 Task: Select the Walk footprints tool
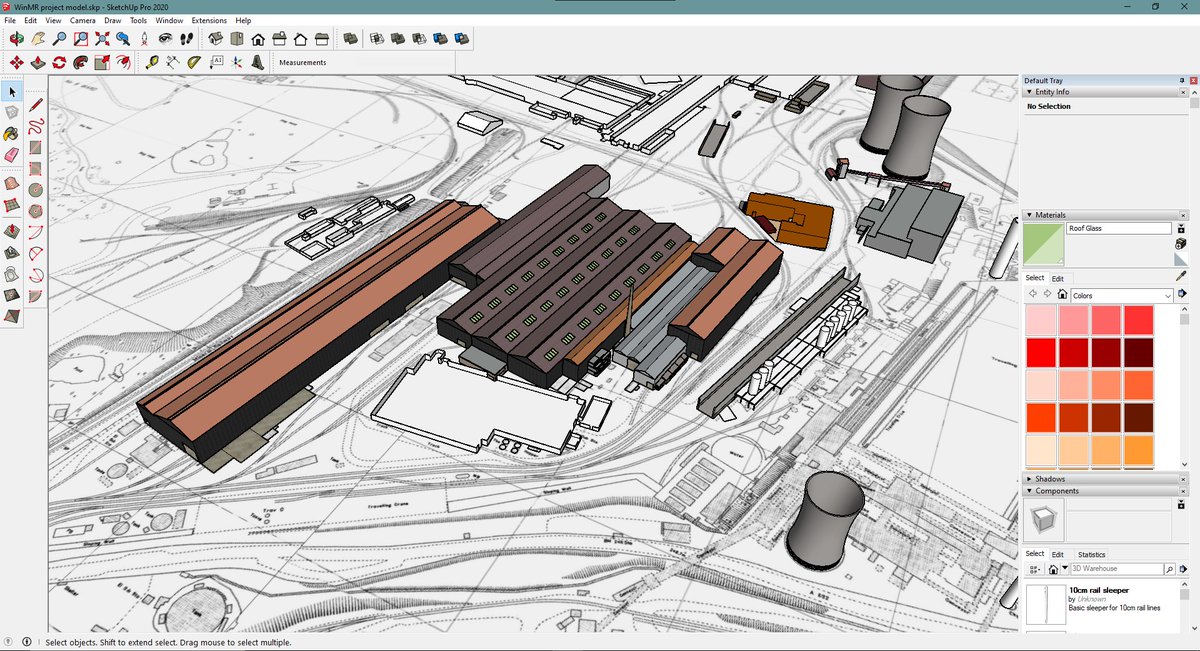[186, 39]
